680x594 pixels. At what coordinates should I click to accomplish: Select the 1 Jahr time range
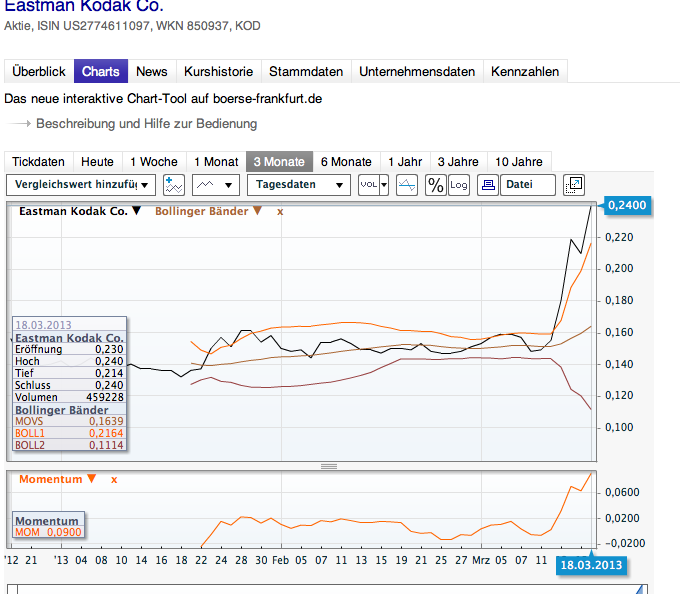coord(405,162)
